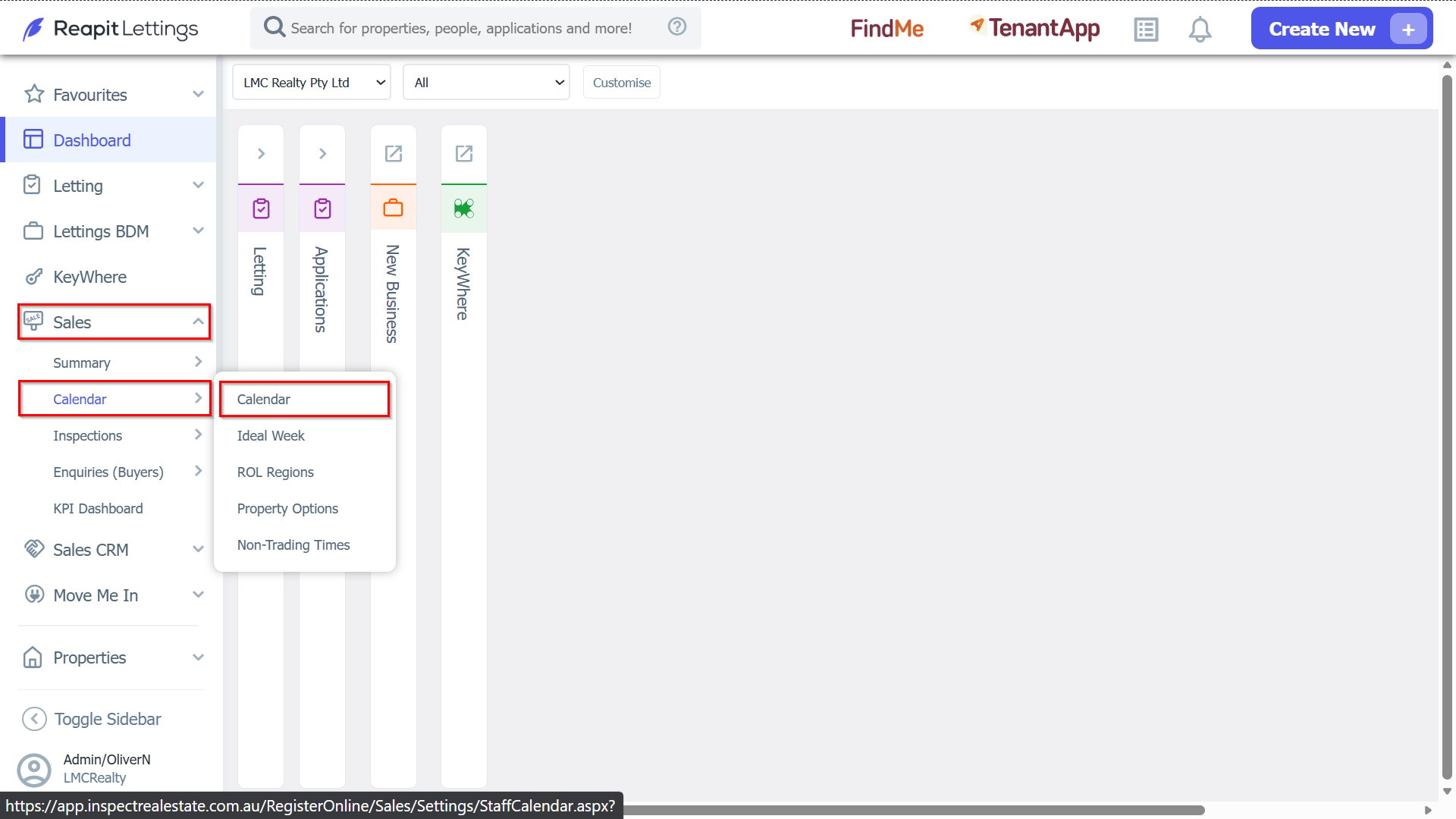Click the notifications bell icon
This screenshot has width=1456, height=819.
point(1200,30)
